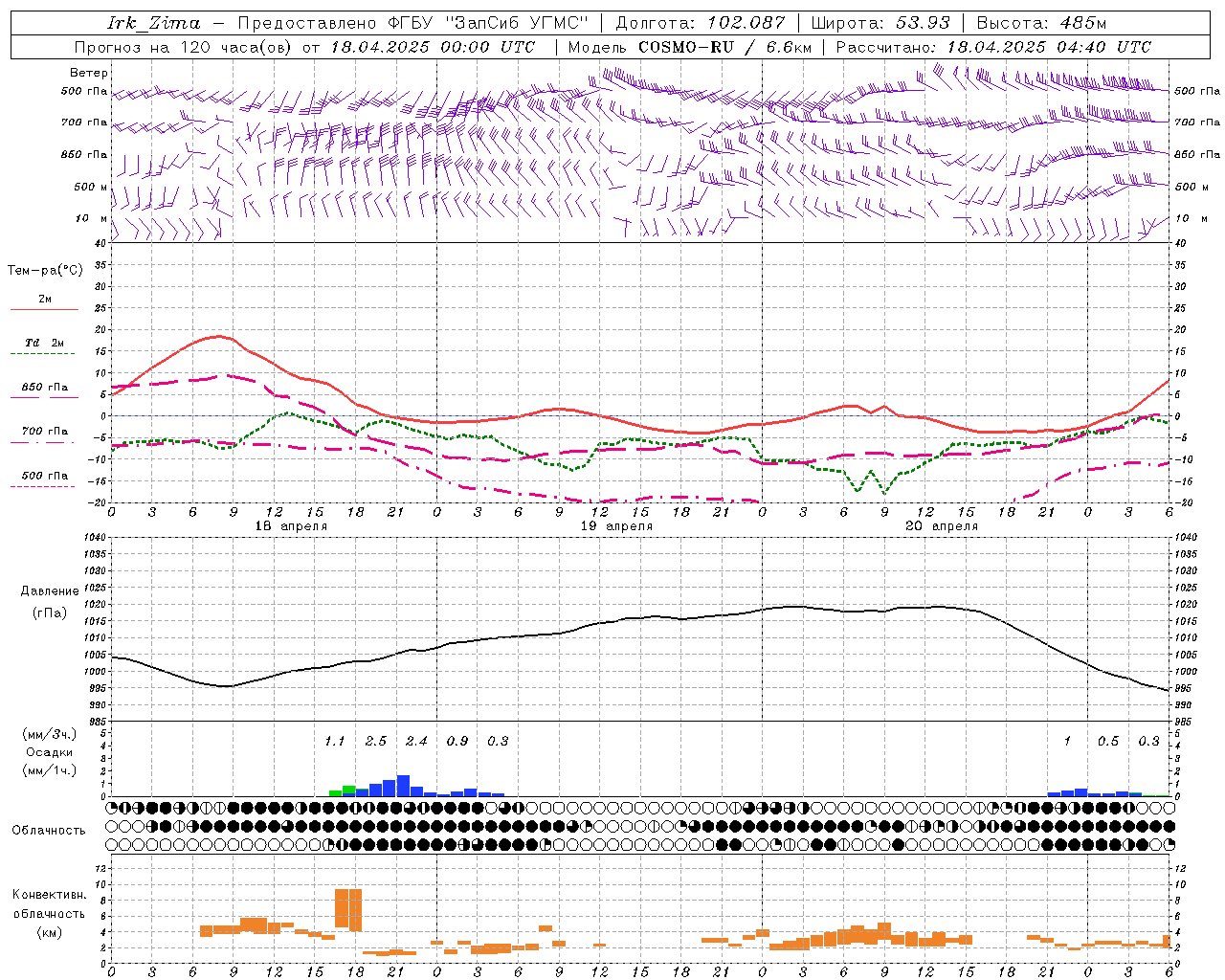Click the (гПа) unit label under Давление

(x=50, y=613)
